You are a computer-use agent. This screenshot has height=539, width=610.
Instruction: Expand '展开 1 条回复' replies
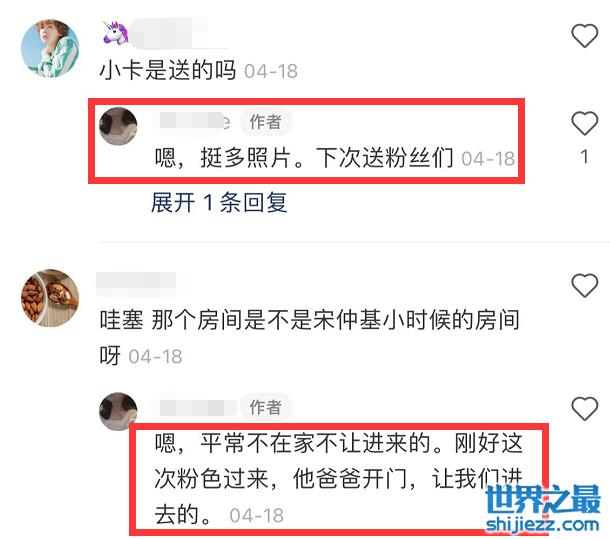tap(219, 202)
